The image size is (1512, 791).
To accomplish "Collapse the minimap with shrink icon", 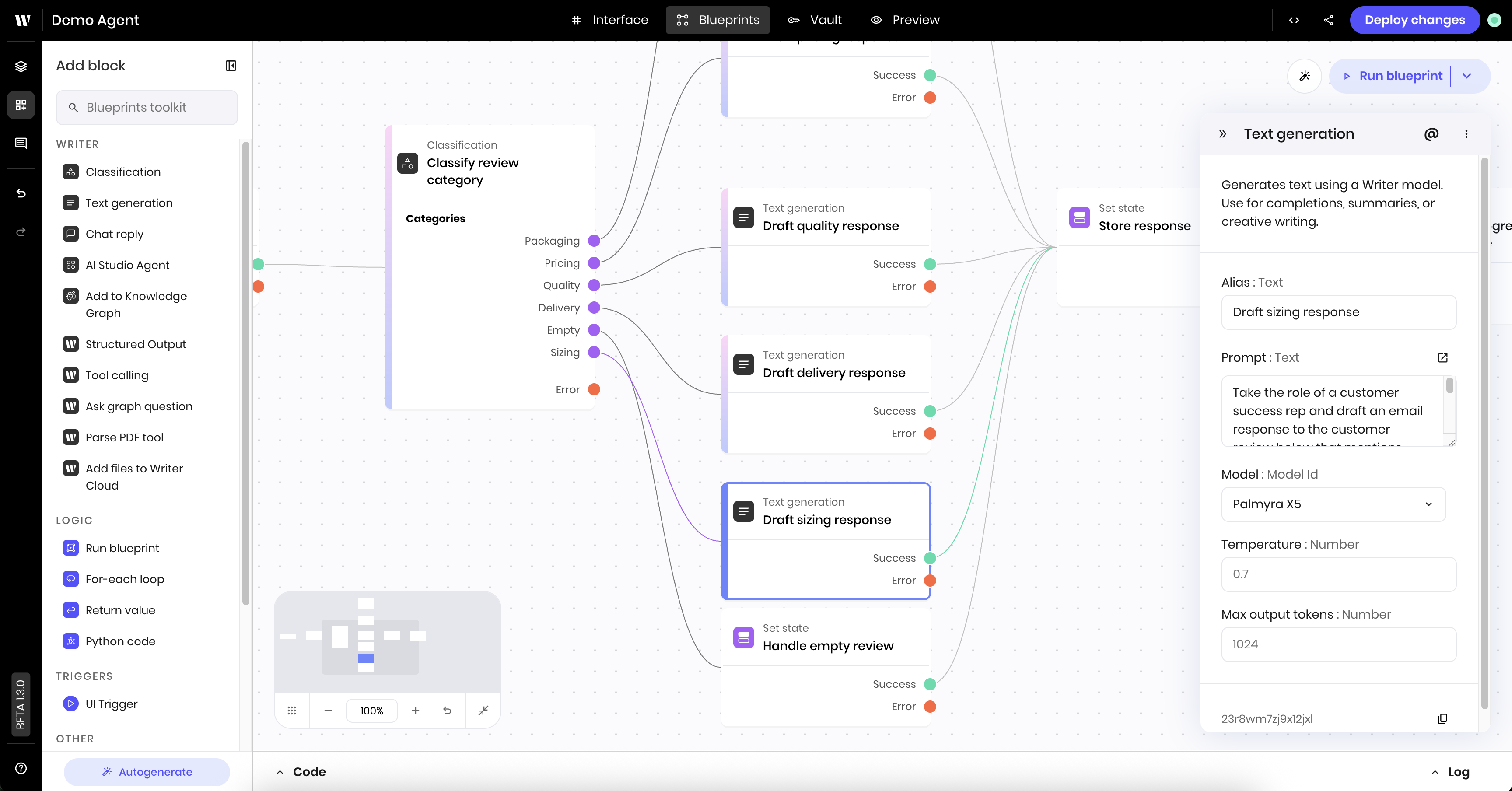I will 483,710.
